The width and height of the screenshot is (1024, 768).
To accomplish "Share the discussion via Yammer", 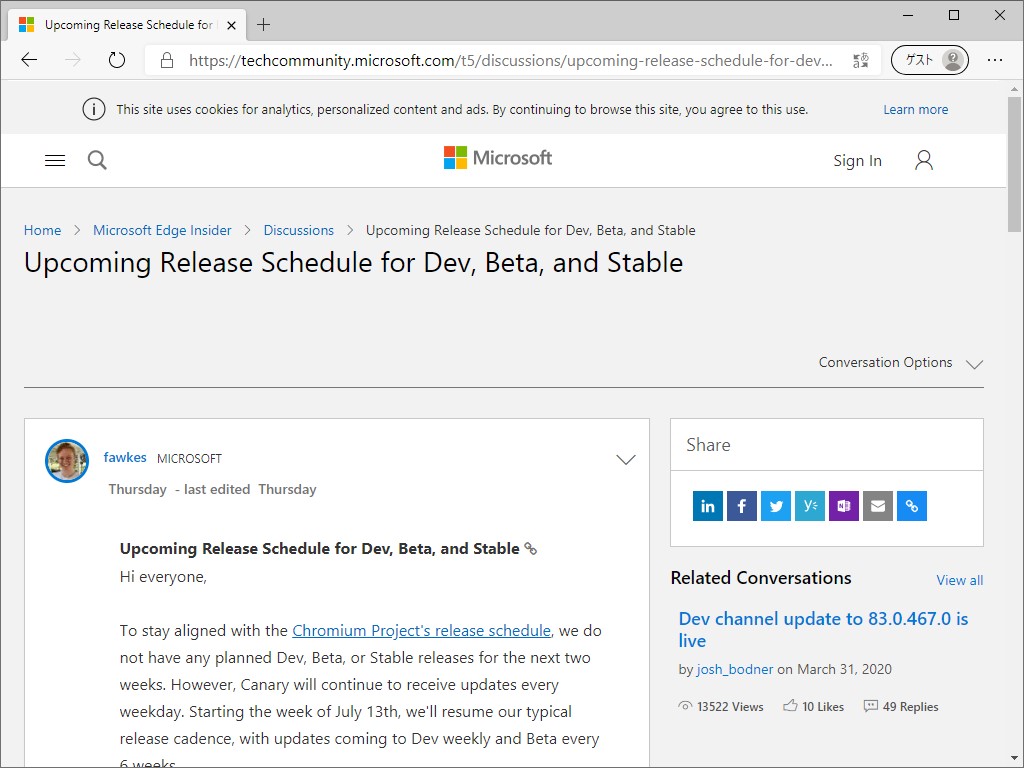I will click(809, 506).
